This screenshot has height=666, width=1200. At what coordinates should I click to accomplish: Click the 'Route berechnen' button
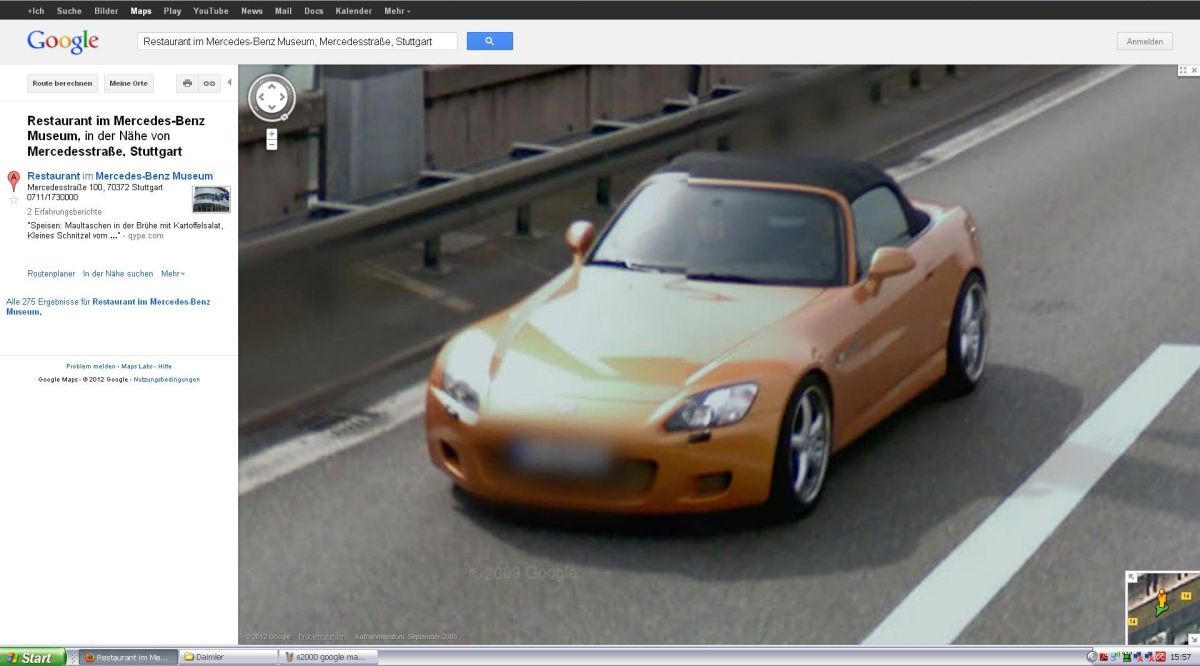62,83
